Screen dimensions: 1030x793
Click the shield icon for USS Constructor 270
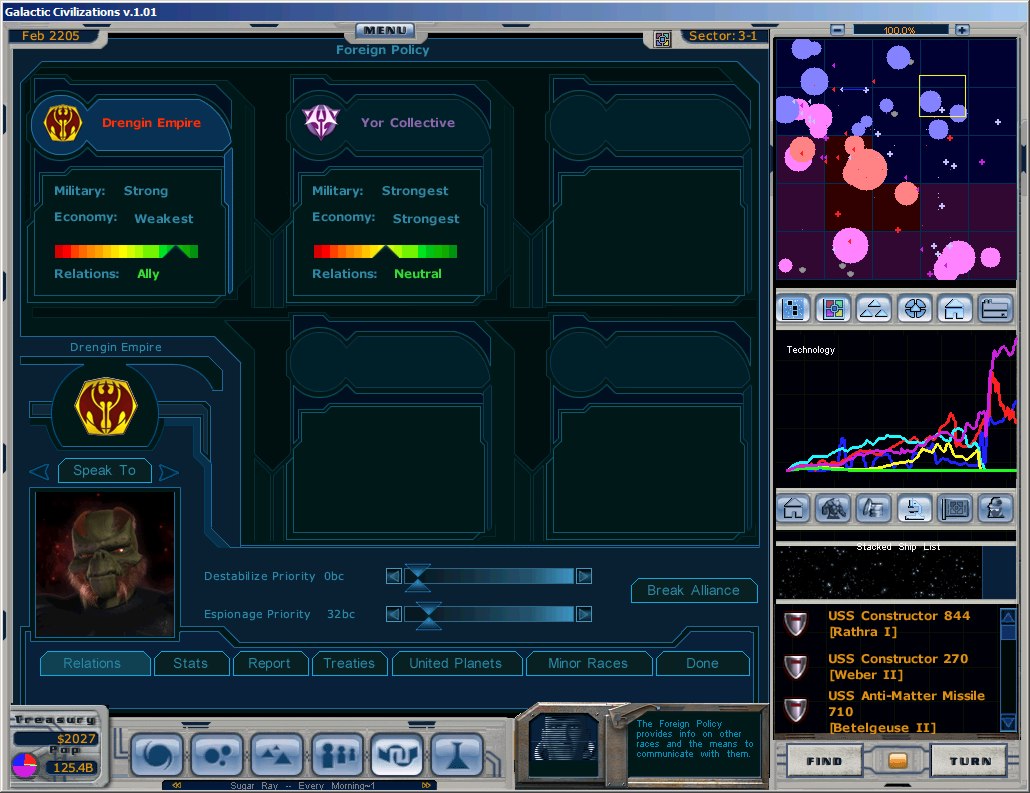[795, 666]
